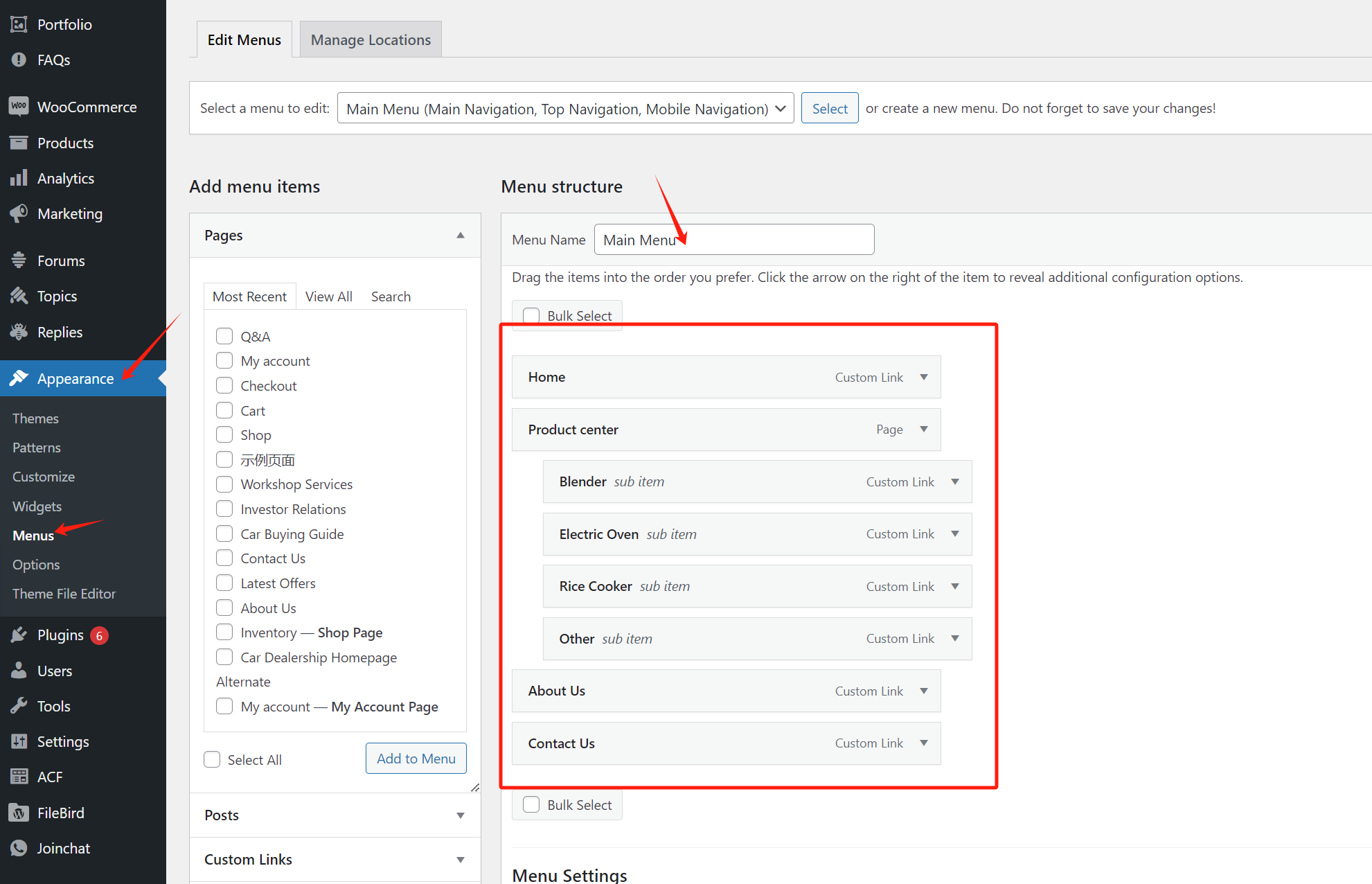Screen dimensions: 1372x884
Task: Click the Select button beside menu dropdown
Action: [x=829, y=109]
